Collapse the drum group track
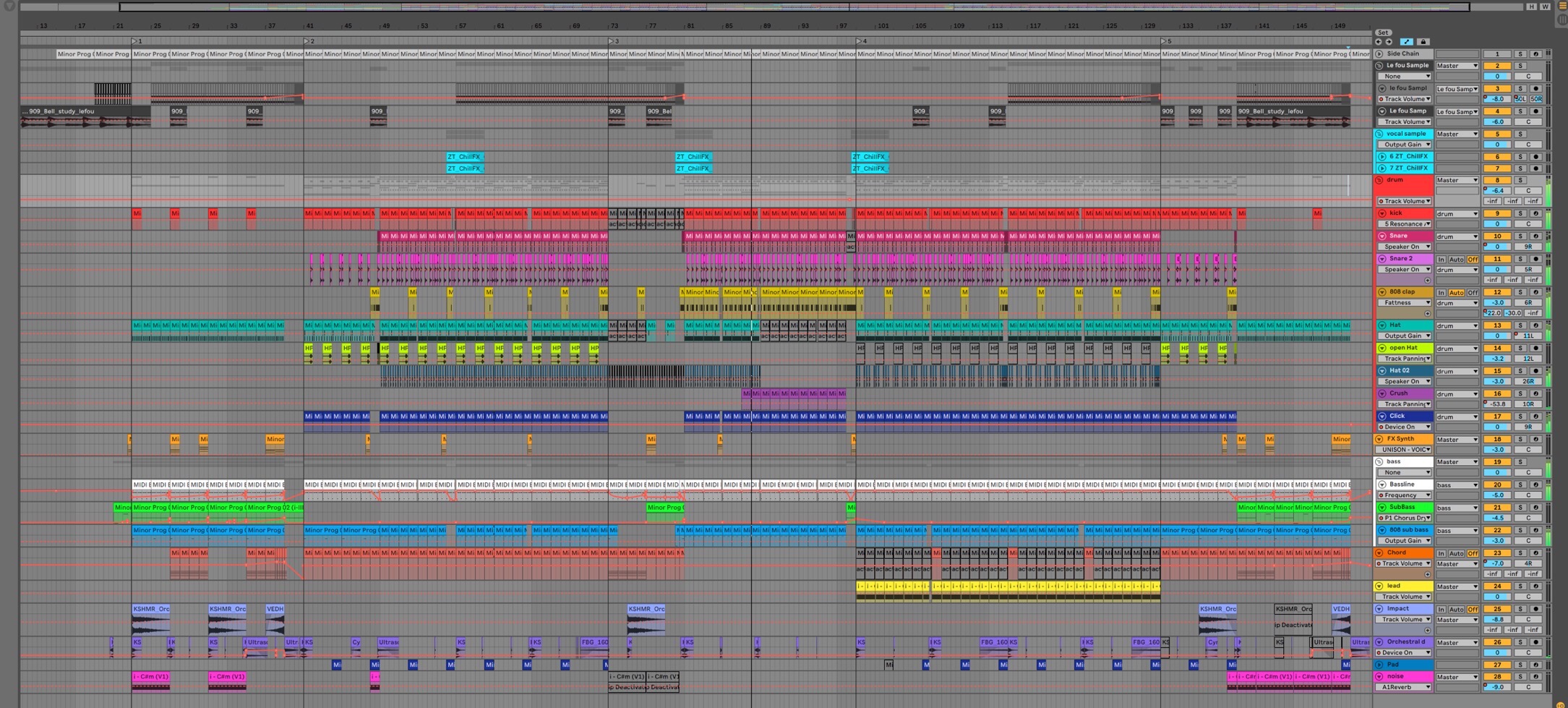The width and height of the screenshot is (1568, 708). tap(1379, 180)
